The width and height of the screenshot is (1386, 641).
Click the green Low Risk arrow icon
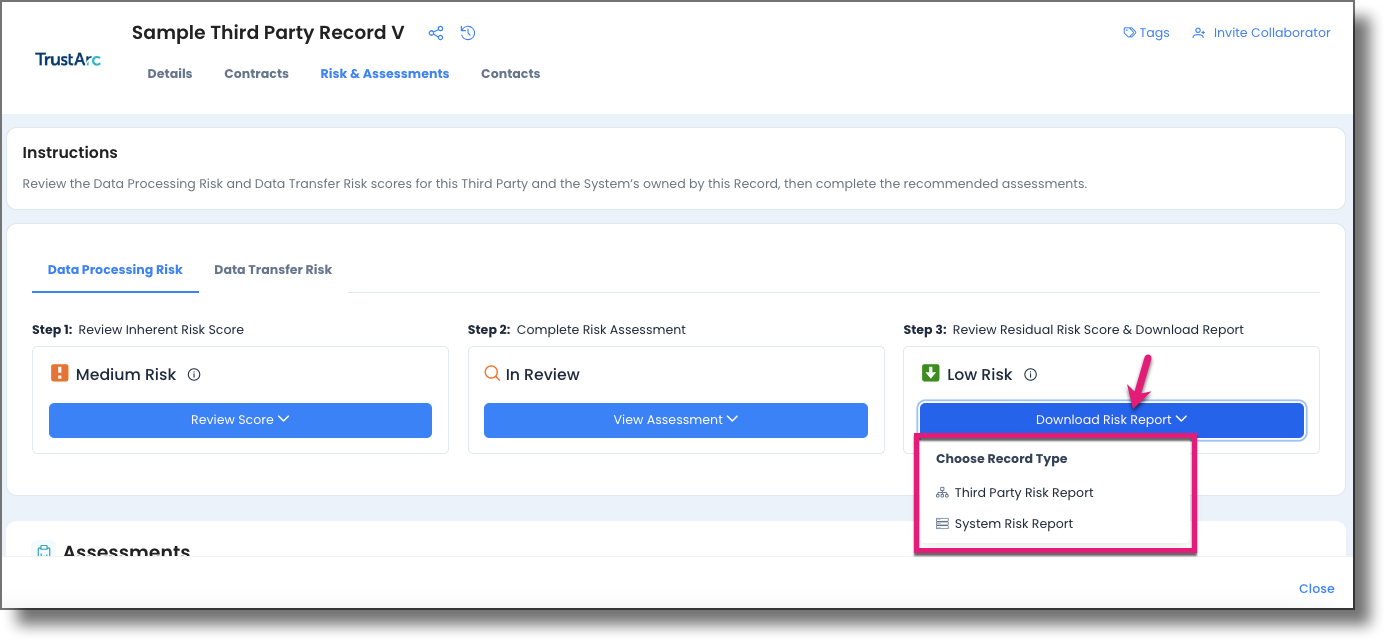930,374
